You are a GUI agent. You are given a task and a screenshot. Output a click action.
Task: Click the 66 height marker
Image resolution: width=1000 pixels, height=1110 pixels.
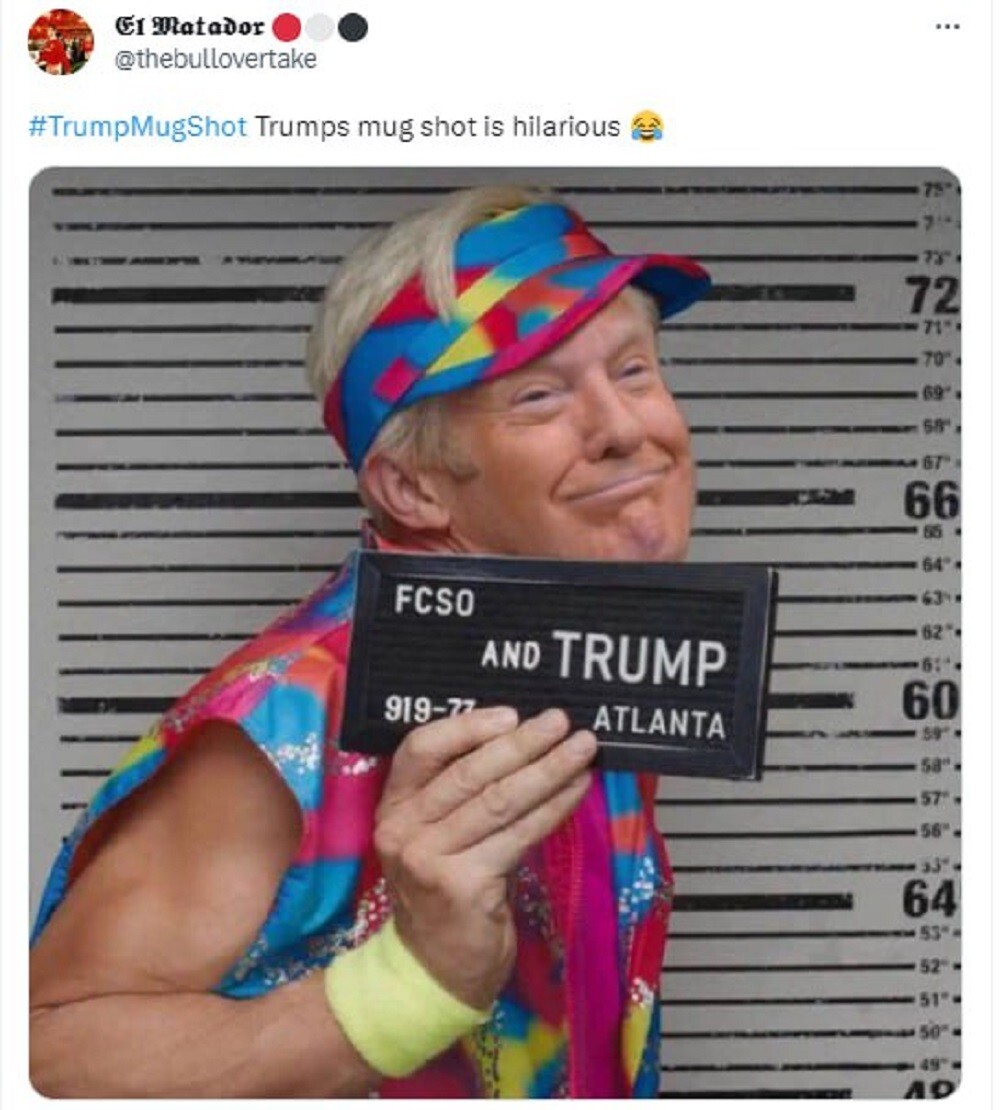(931, 500)
